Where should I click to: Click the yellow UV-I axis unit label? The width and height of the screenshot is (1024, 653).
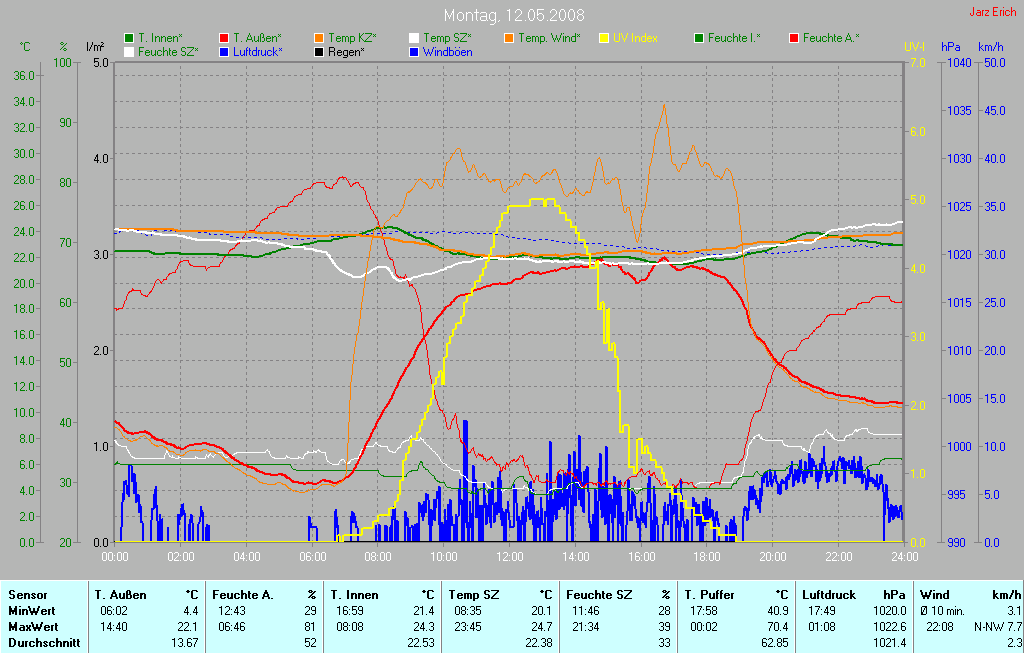[x=914, y=47]
